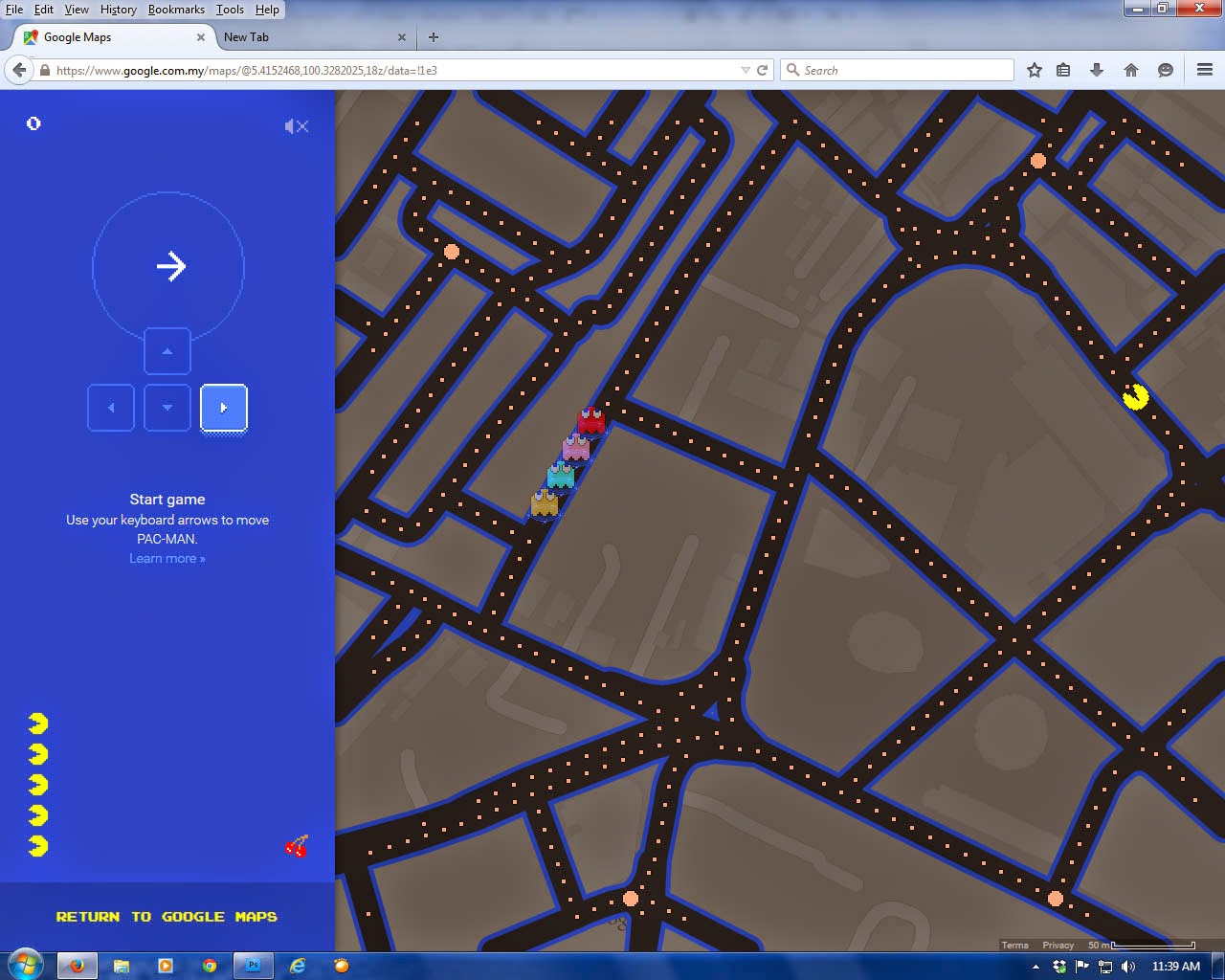
Task: Open Windows Explorer folder in taskbar
Action: pos(122,966)
